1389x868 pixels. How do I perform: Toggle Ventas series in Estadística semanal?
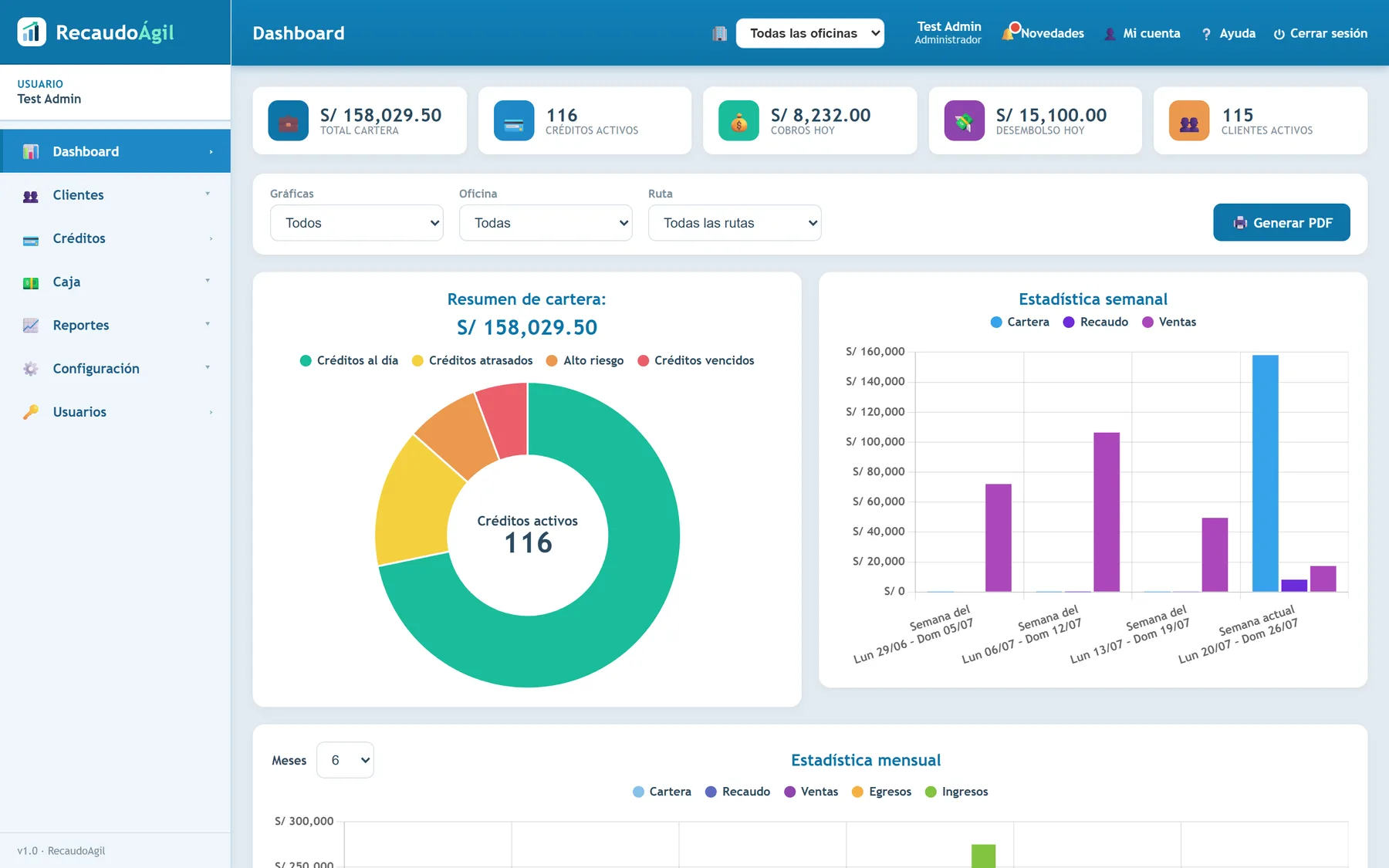[x=1169, y=322]
